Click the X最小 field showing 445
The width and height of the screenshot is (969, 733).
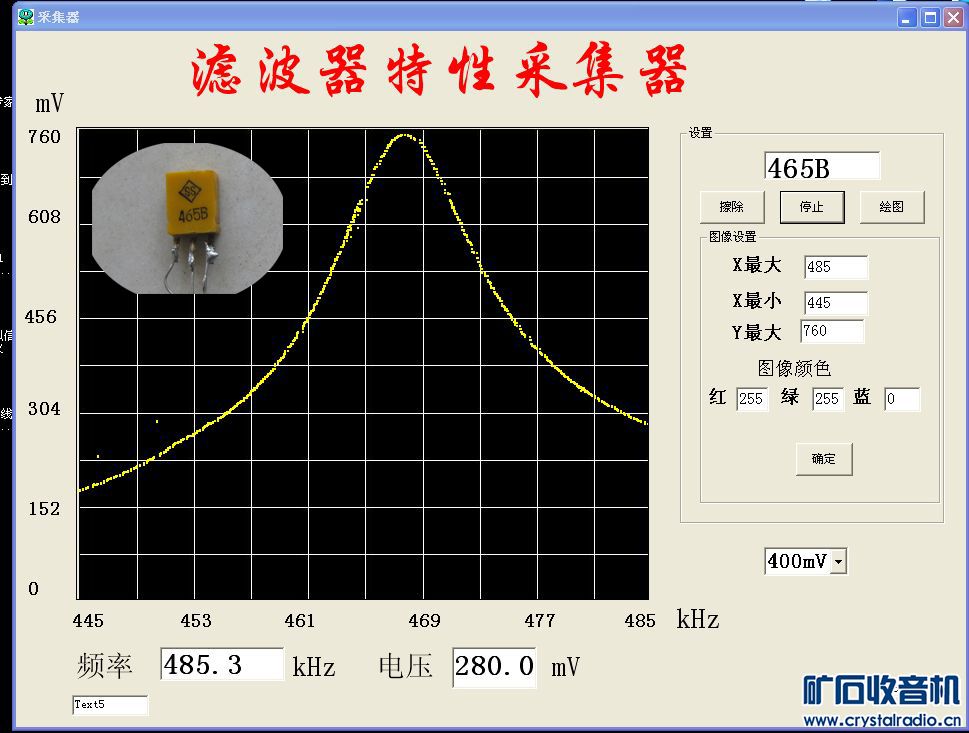pos(836,303)
